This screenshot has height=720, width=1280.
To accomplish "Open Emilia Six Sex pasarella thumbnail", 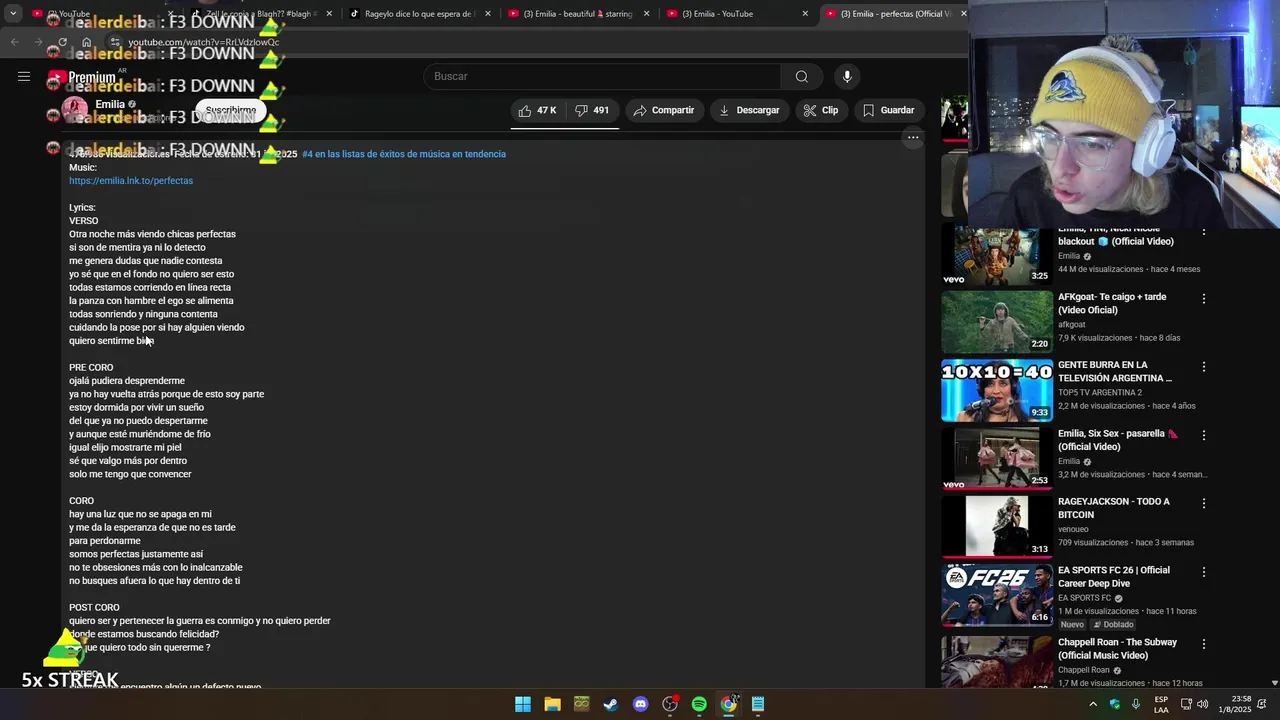I will click(x=997, y=458).
